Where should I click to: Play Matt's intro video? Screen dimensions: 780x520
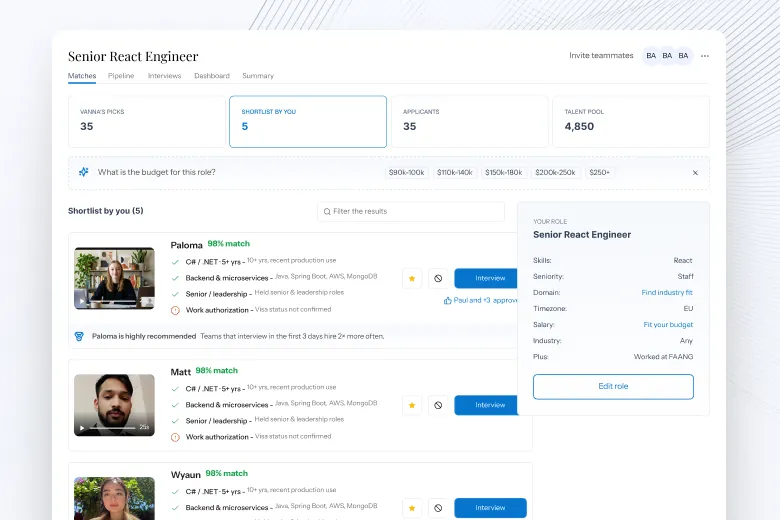point(82,427)
